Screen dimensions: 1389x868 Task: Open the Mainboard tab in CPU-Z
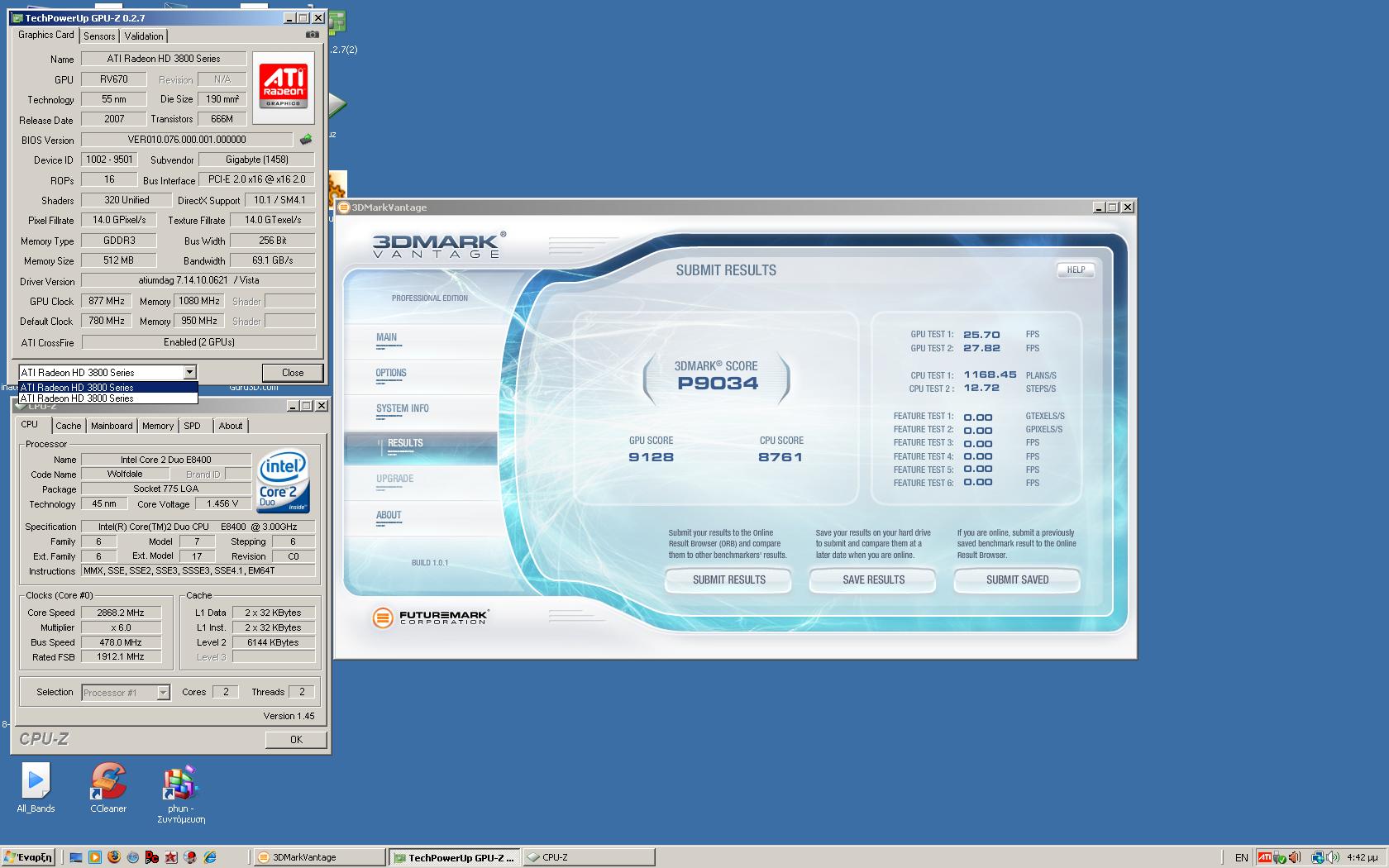(112, 426)
